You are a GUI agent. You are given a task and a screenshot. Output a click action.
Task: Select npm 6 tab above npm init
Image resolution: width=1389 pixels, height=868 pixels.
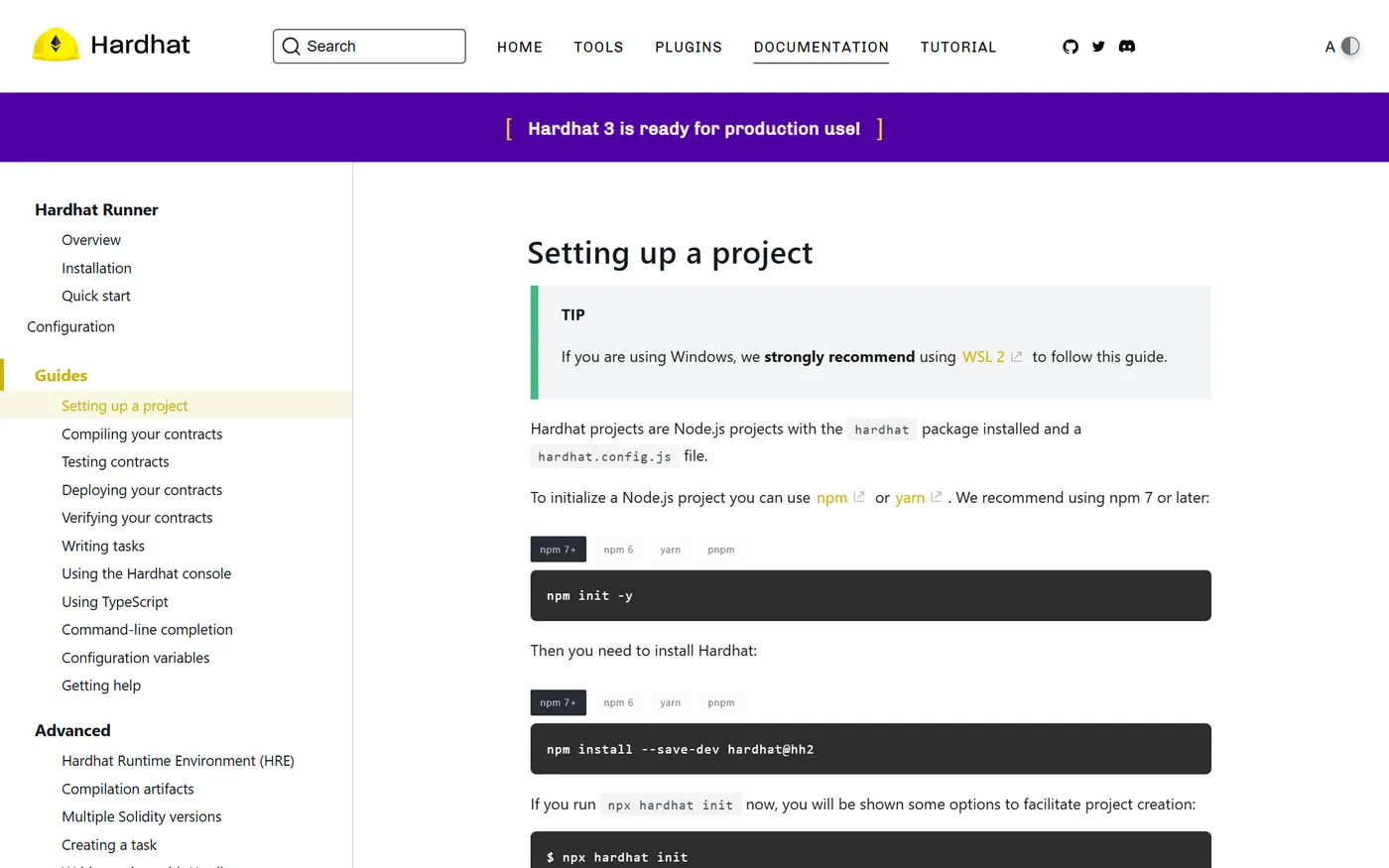[618, 550]
